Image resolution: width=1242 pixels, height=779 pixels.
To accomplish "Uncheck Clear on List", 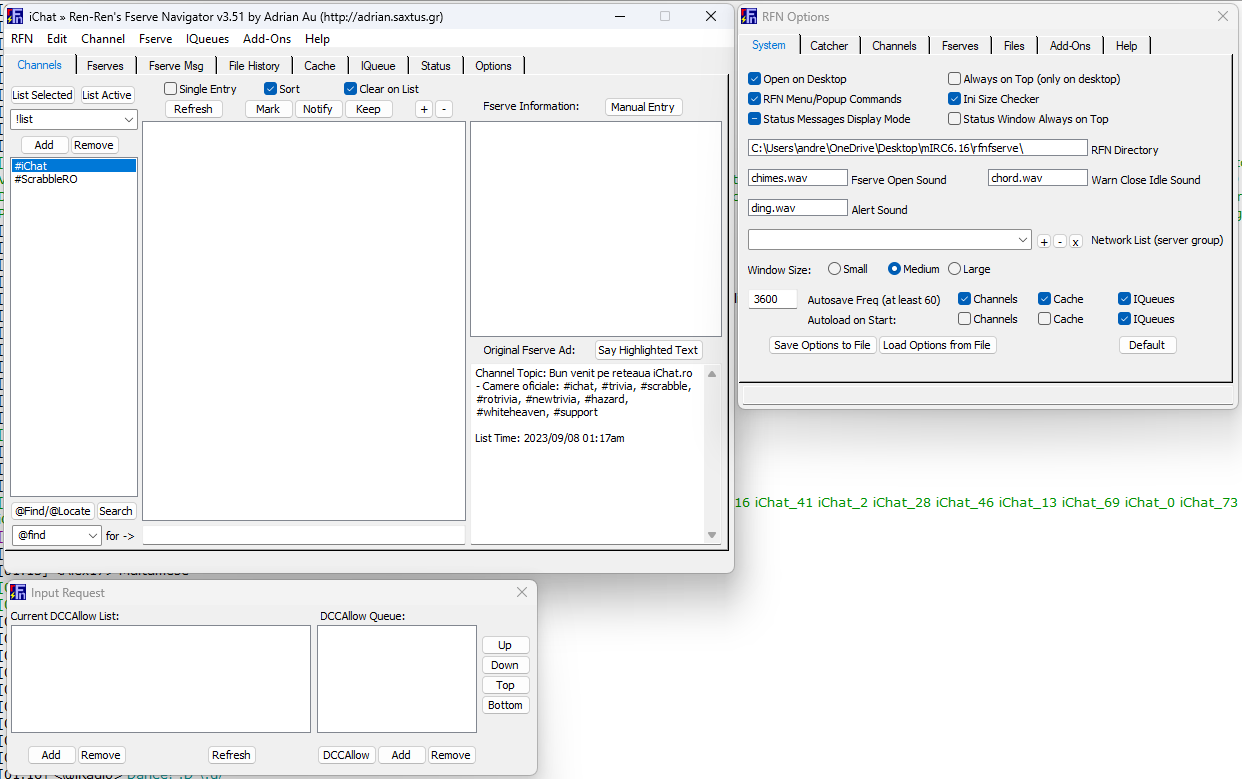I will coord(351,89).
